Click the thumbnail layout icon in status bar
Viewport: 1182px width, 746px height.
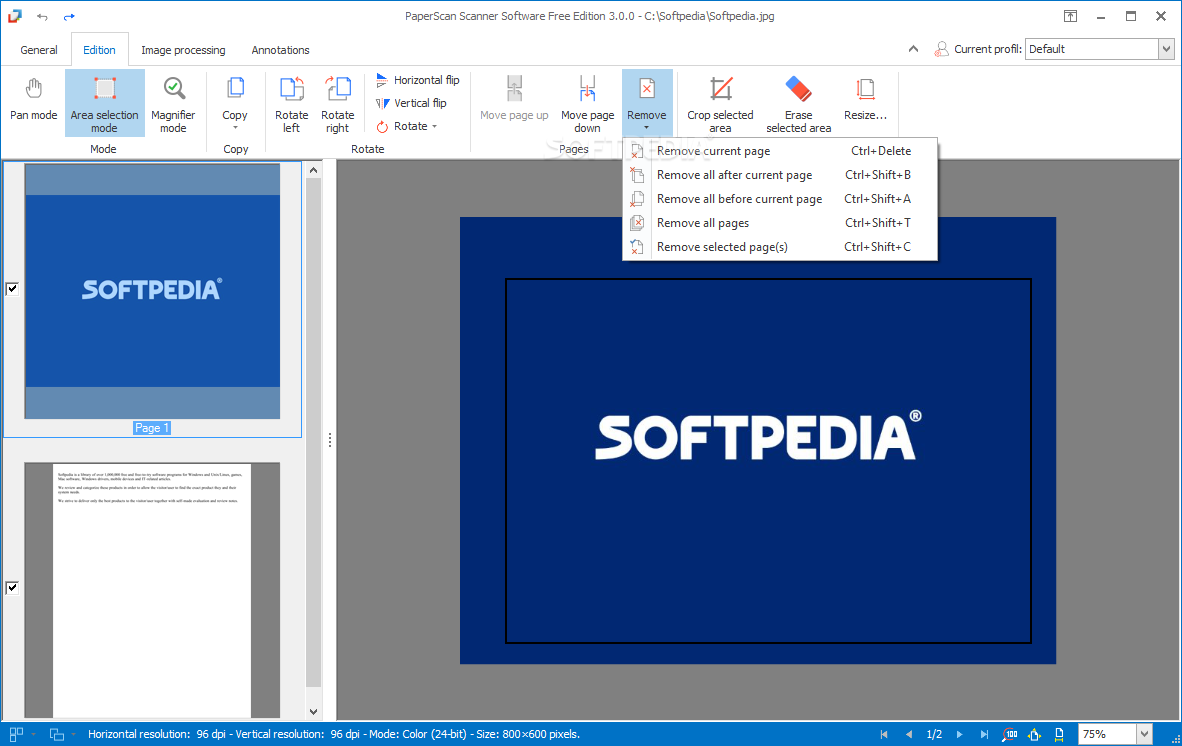(x=16, y=734)
